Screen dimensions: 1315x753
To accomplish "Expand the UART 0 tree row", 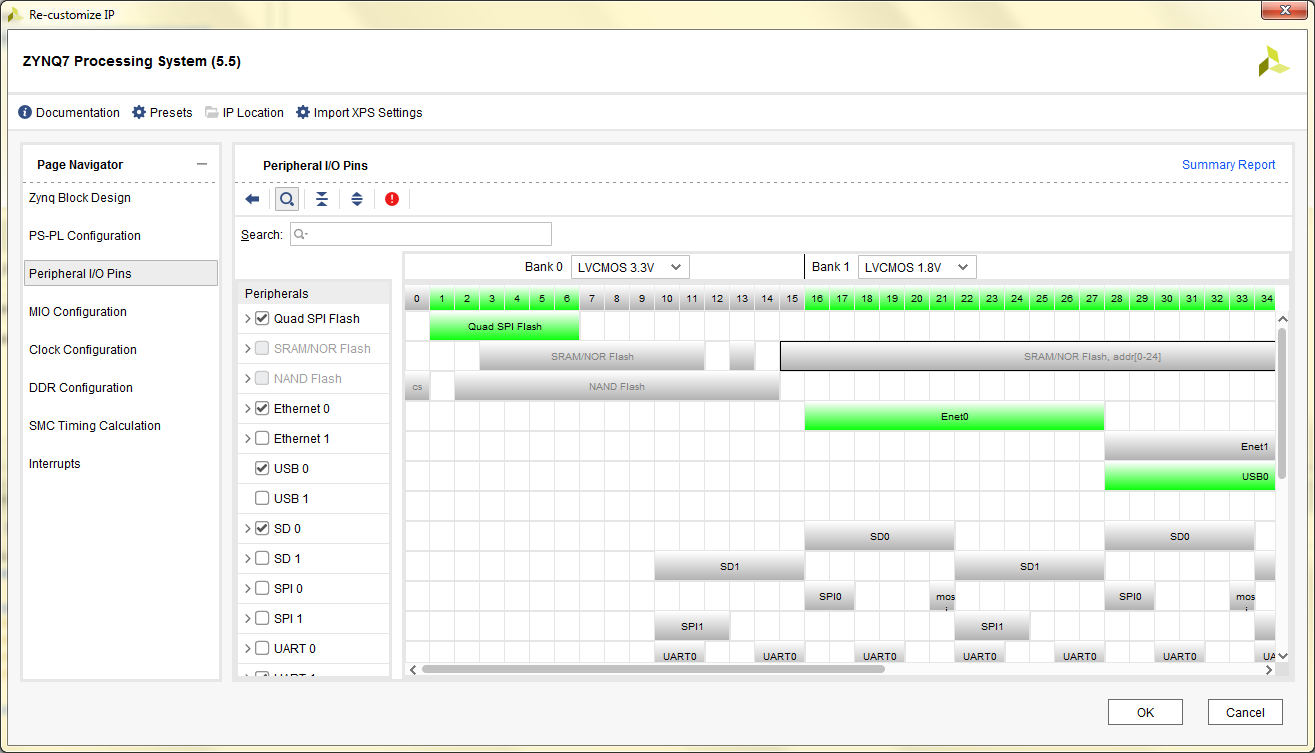I will 247,649.
